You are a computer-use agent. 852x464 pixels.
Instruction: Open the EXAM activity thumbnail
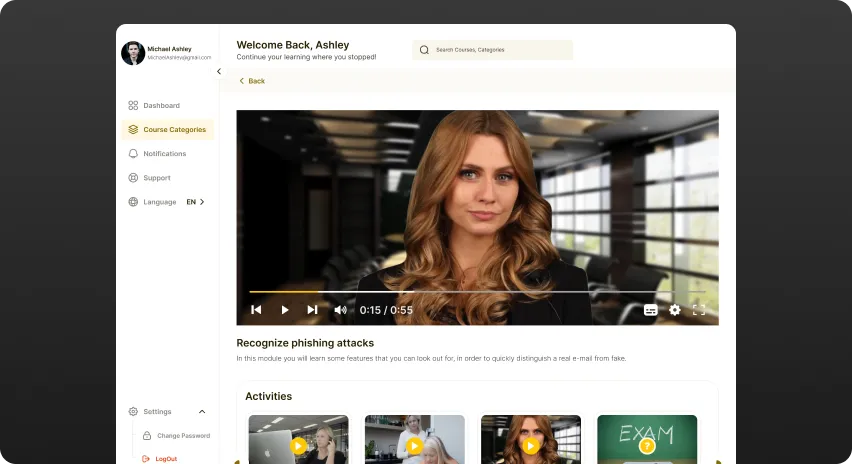pos(646,437)
